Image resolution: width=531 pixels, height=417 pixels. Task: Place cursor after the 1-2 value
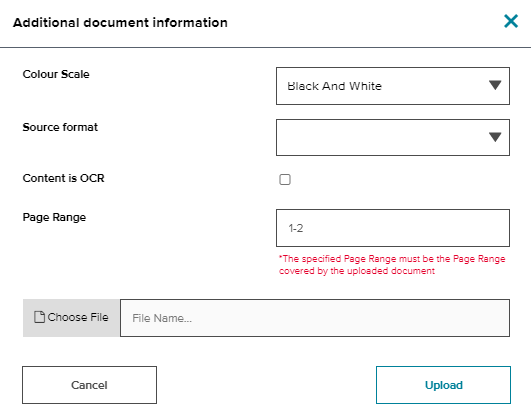tap(304, 228)
